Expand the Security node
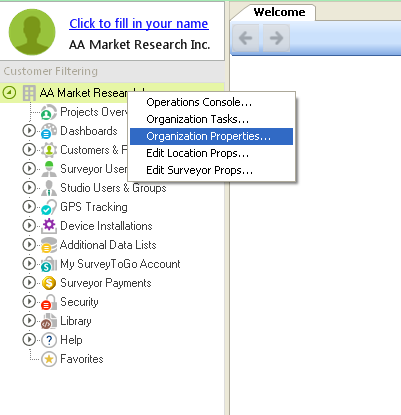This screenshot has height=415, width=401. (29, 302)
